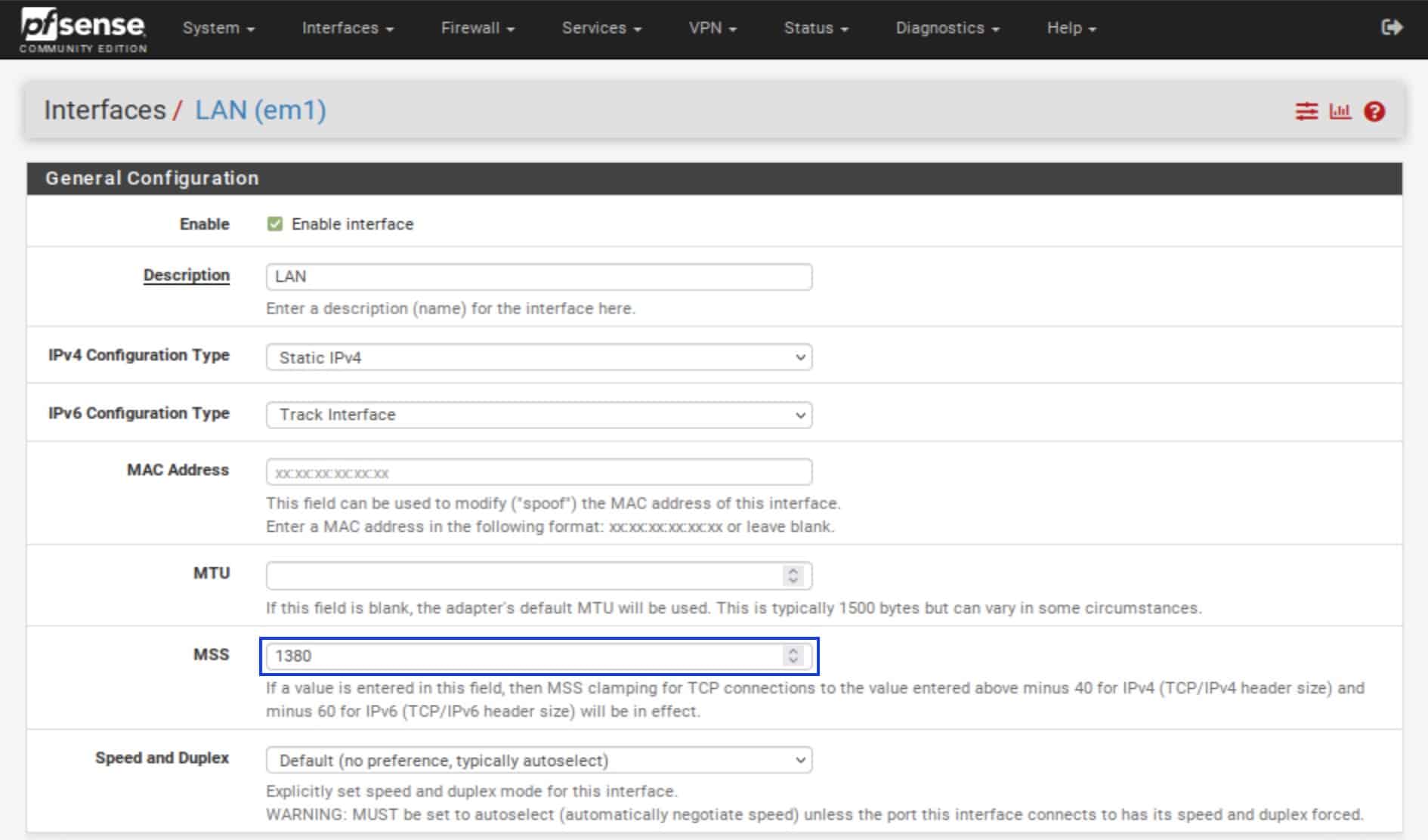Click into the Description field containing LAN
Screen dimensions: 1428x840
(x=539, y=276)
